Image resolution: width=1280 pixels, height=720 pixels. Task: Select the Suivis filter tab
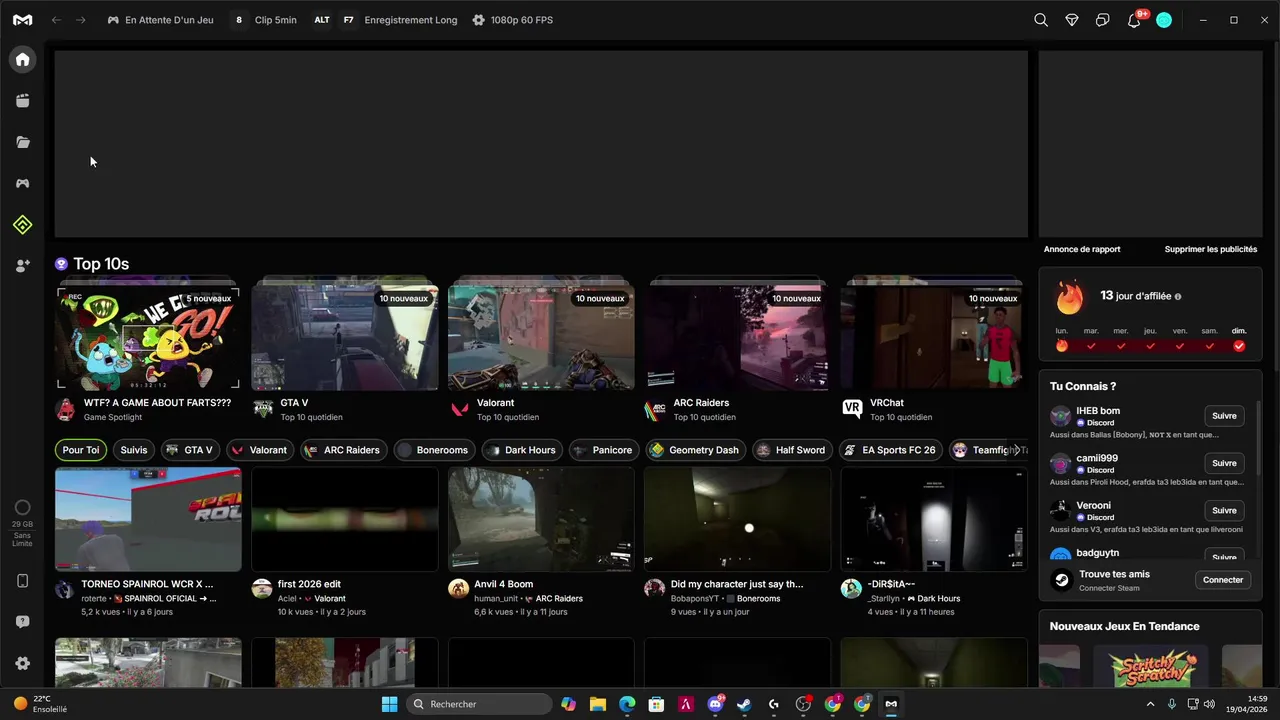134,450
